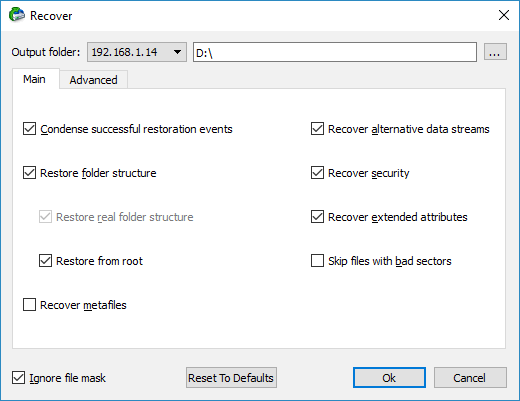This screenshot has width=520, height=401.
Task: Click Reset To Defaults button
Action: 231,378
